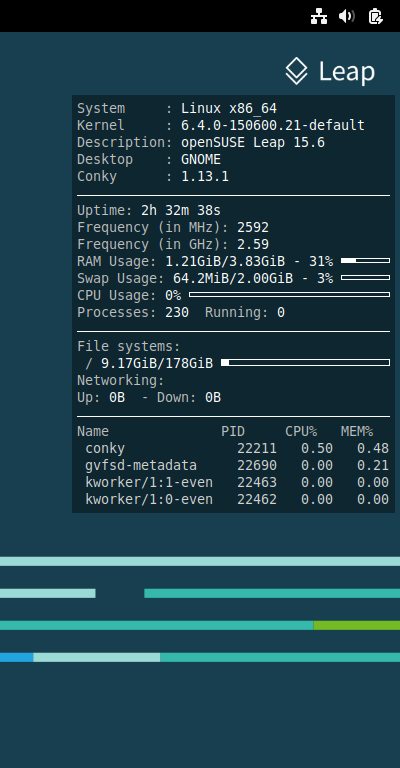Click the PID column header
The height and width of the screenshot is (768, 400).
tap(233, 432)
